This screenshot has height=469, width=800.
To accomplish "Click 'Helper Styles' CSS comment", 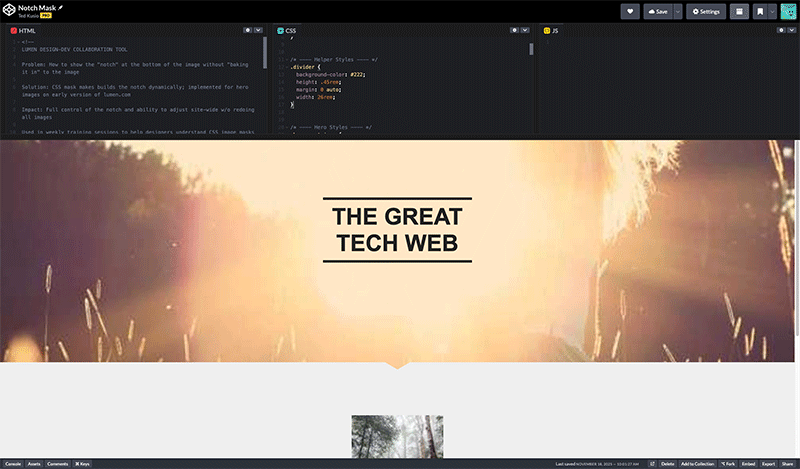I will click(x=334, y=60).
